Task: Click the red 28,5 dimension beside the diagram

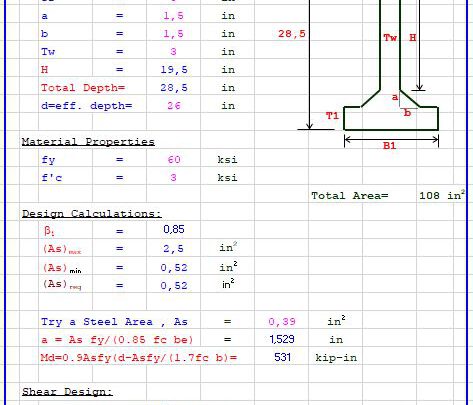Action: (292, 34)
